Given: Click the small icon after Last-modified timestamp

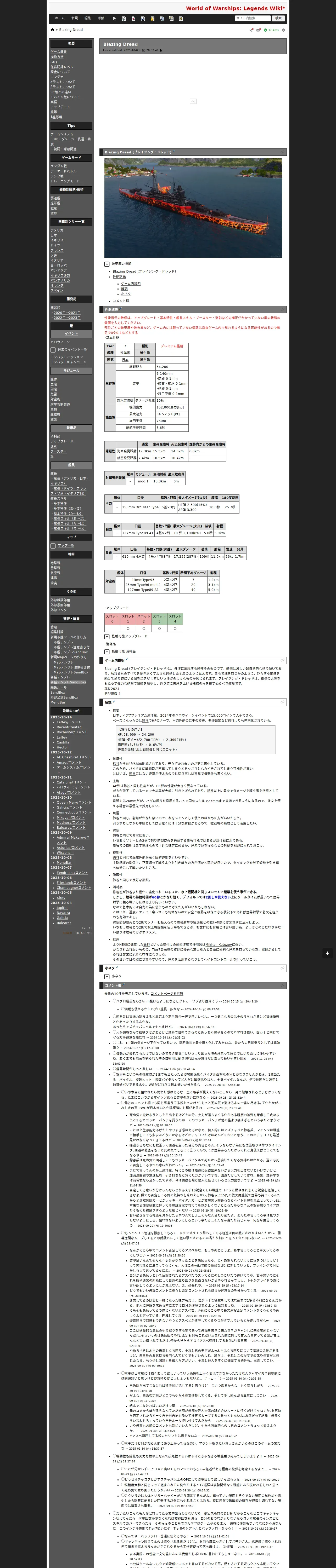Looking at the screenshot, I should click(x=160, y=50).
